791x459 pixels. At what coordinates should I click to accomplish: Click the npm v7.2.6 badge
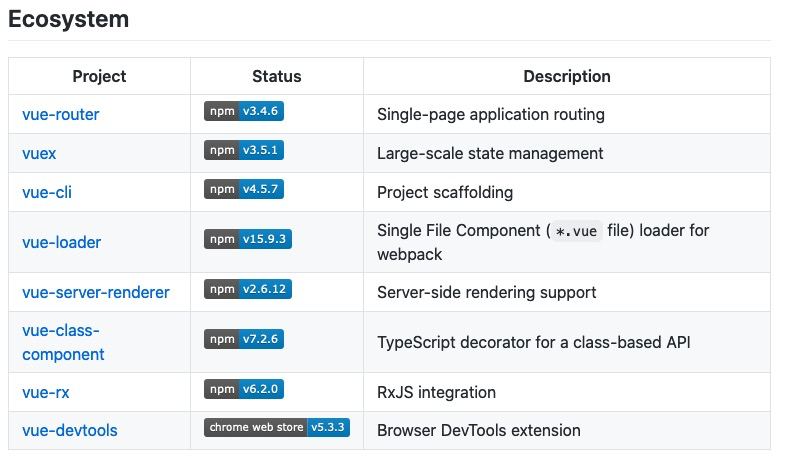coord(244,339)
